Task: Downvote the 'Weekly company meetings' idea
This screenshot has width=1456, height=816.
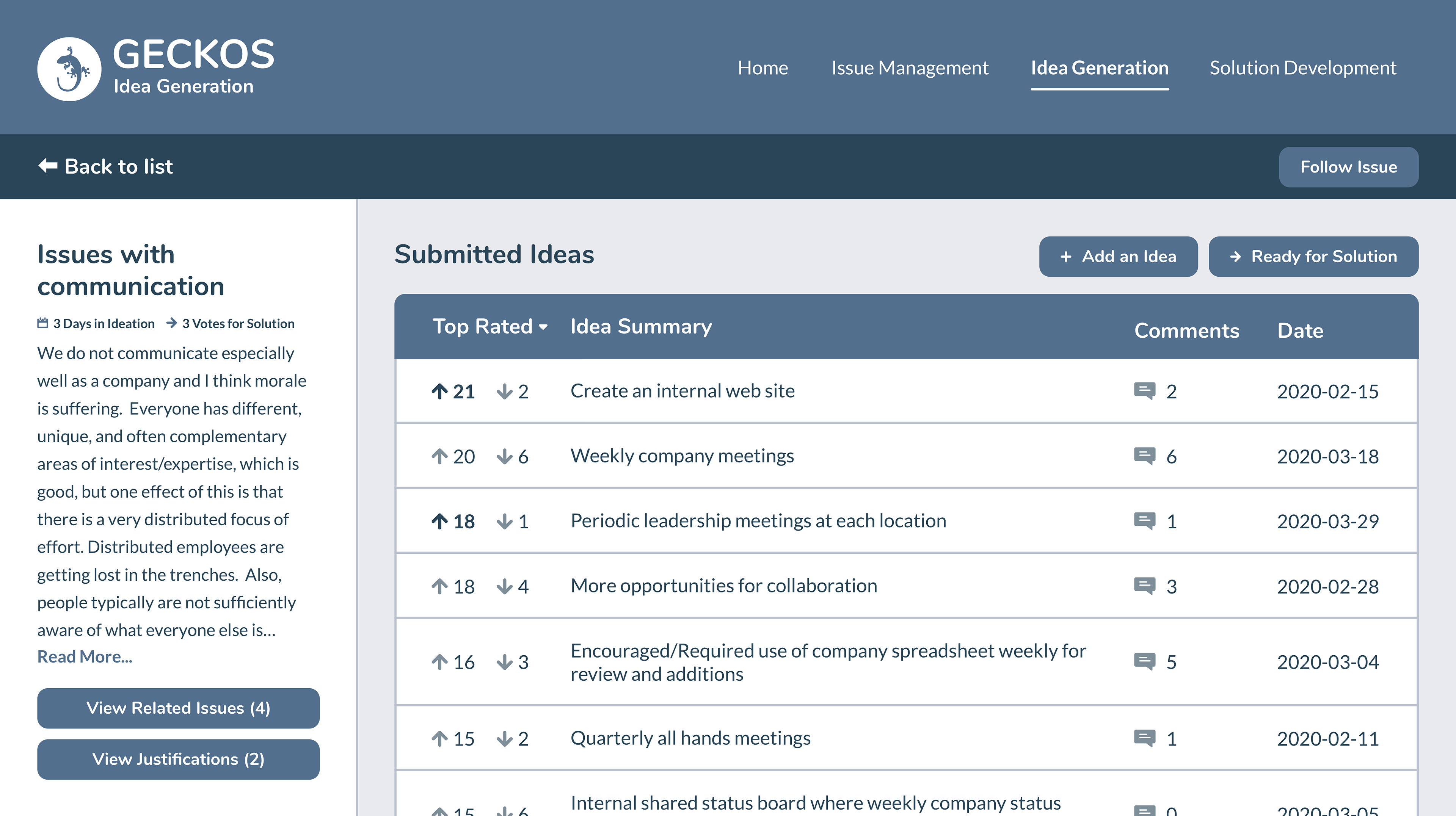Action: 504,456
